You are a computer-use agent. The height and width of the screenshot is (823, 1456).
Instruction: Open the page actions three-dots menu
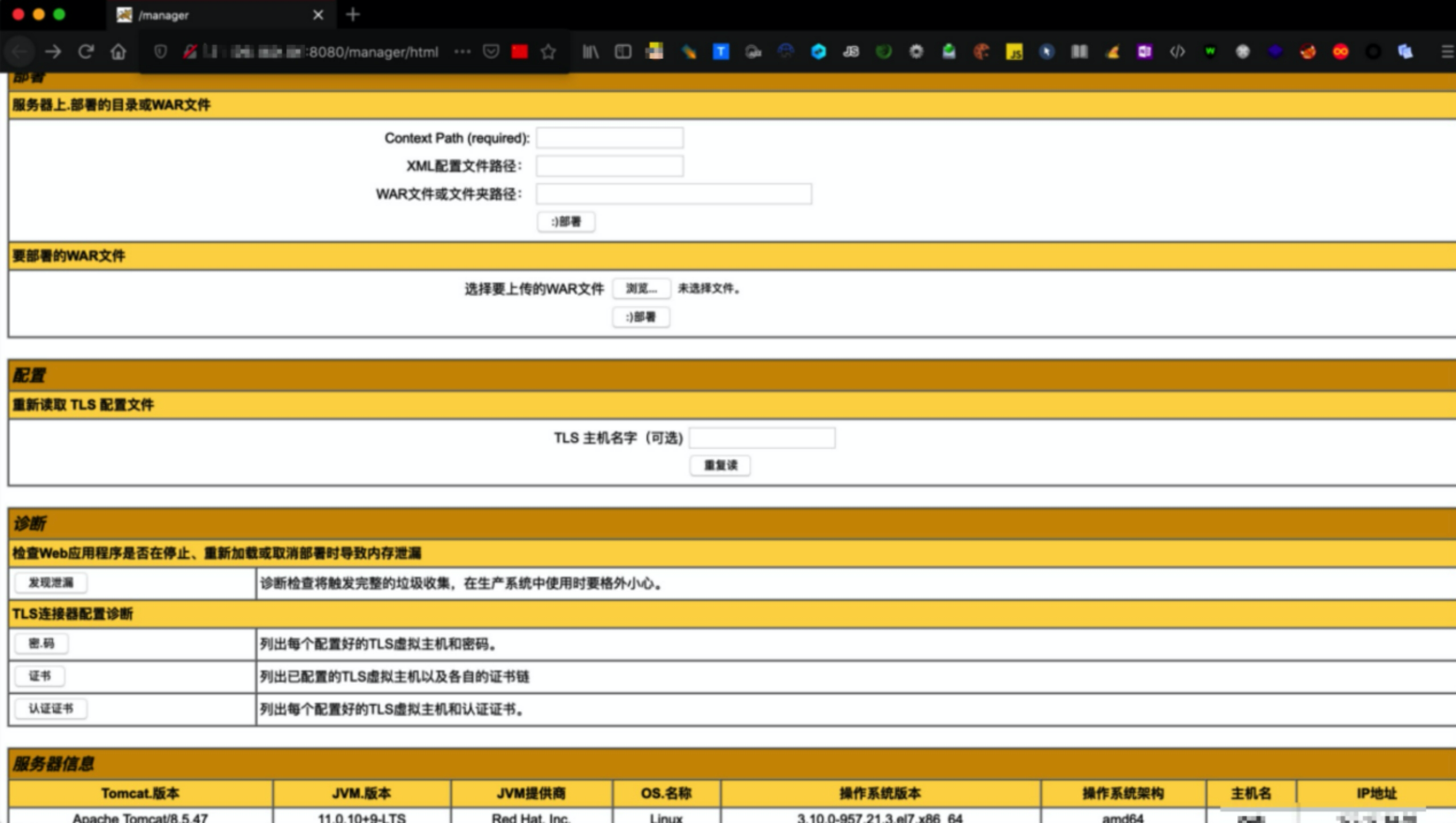coord(462,52)
